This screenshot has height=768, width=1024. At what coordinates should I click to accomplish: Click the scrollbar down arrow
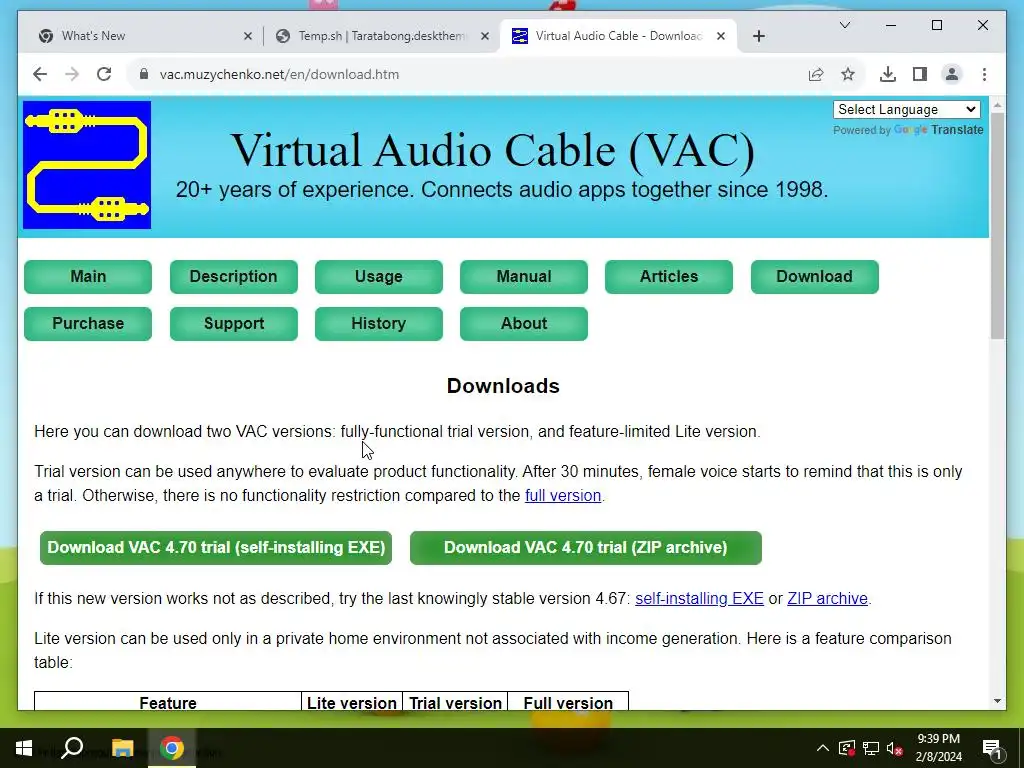coord(997,701)
